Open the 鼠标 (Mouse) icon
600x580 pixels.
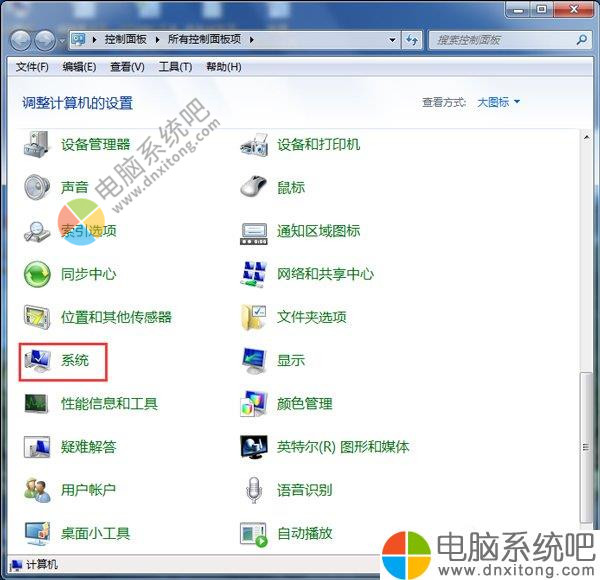tap(254, 187)
